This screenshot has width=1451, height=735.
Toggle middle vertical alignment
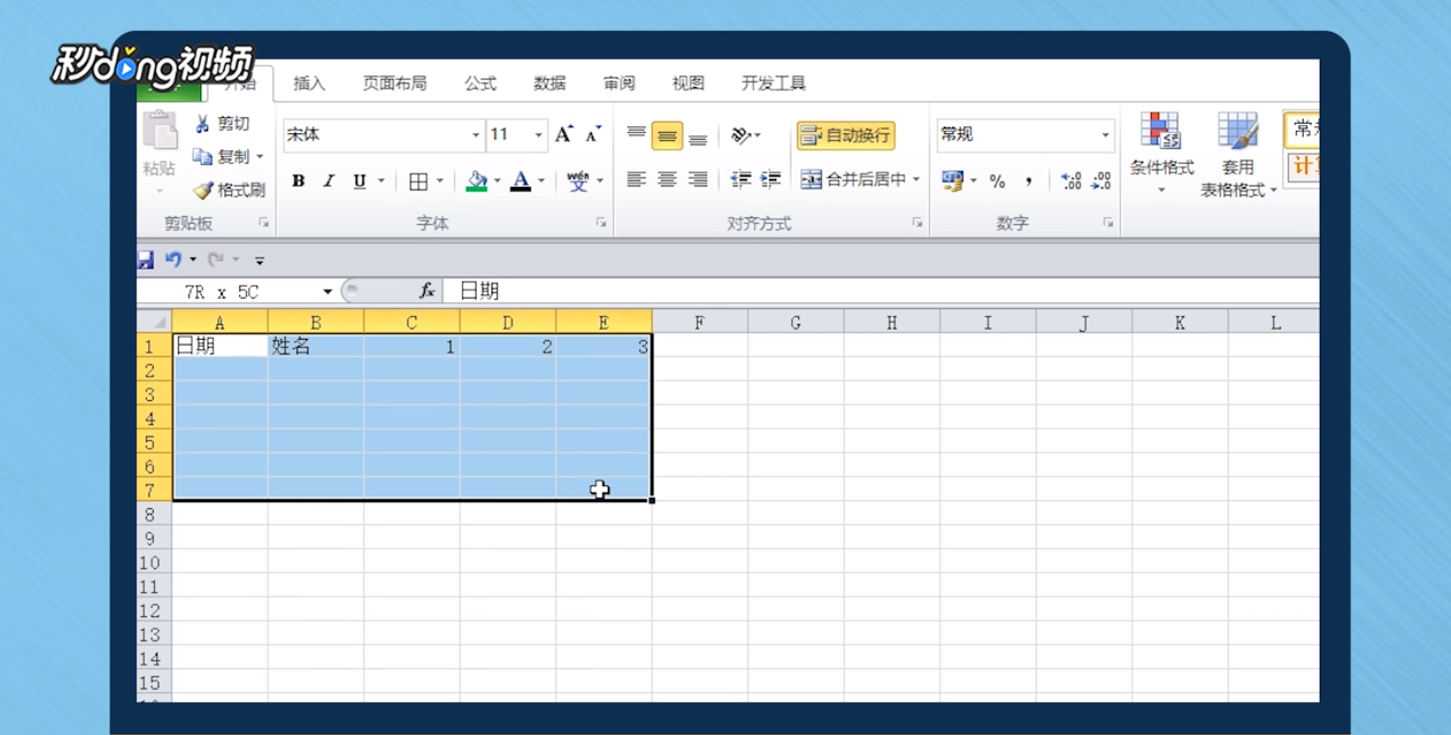(x=667, y=135)
